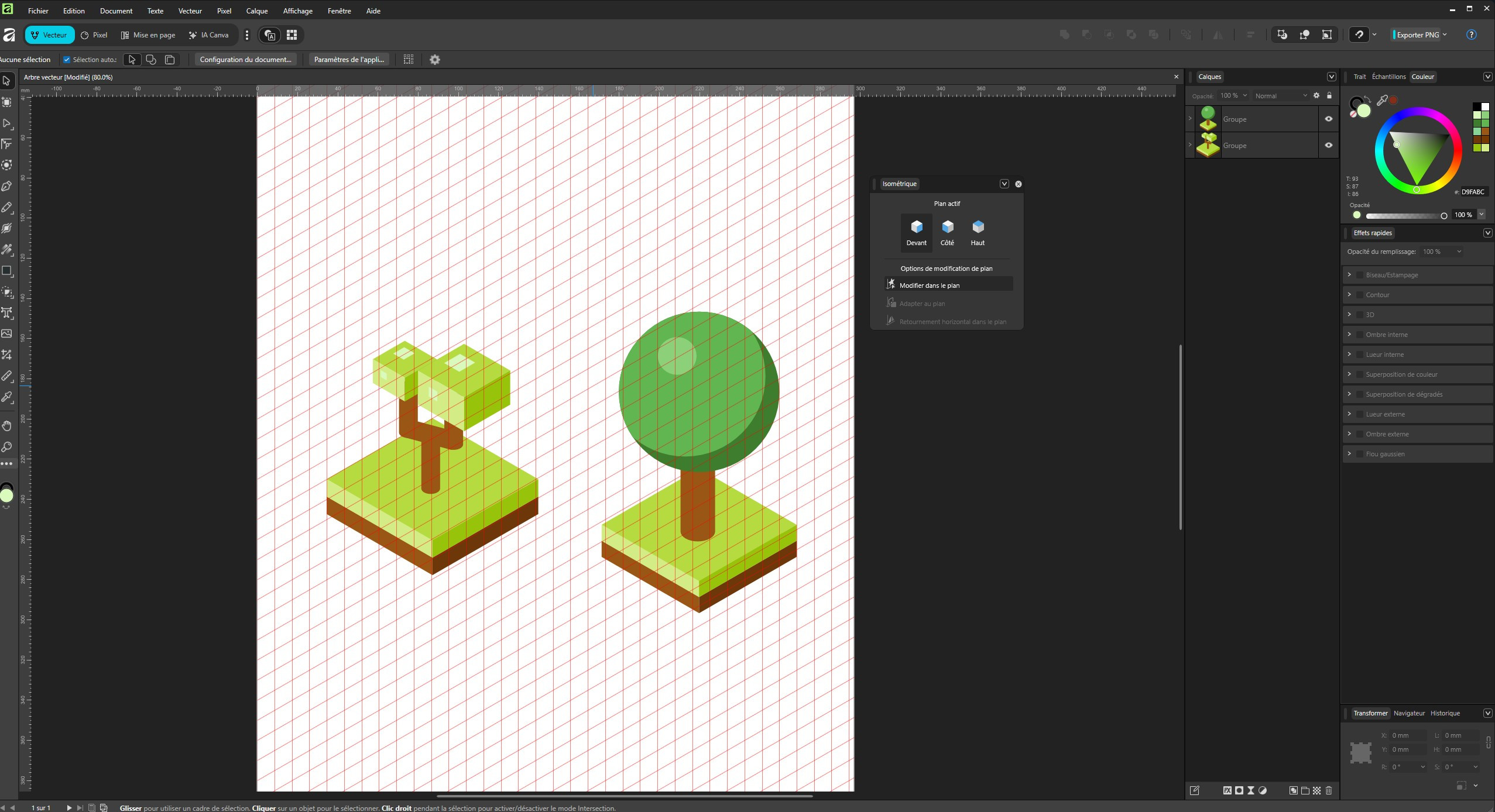Hide the first Groupe layer
This screenshot has height=812, width=1495.
coord(1328,119)
